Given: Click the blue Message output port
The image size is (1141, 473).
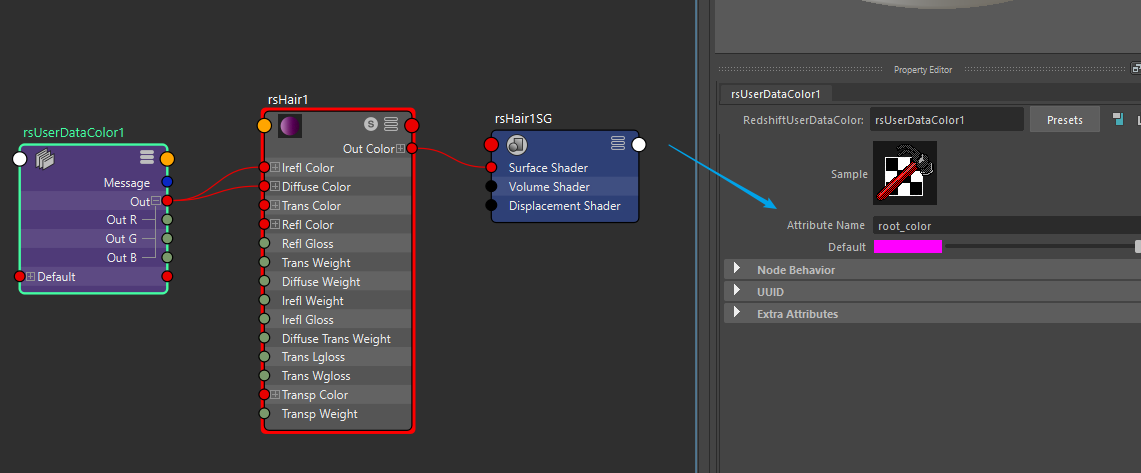Looking at the screenshot, I should [x=167, y=182].
